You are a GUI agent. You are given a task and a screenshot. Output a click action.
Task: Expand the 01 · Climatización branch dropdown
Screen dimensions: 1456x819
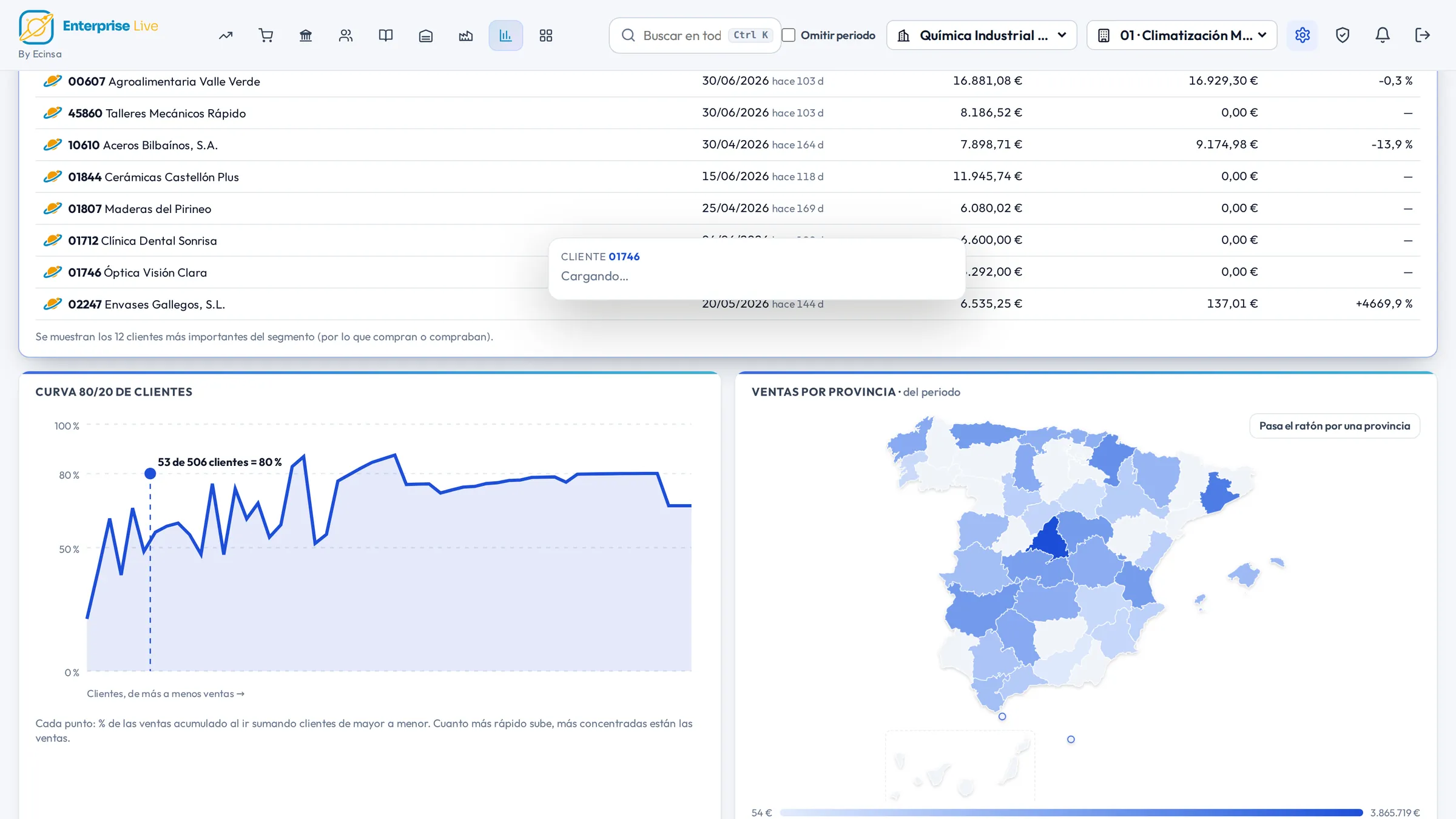point(1182,35)
